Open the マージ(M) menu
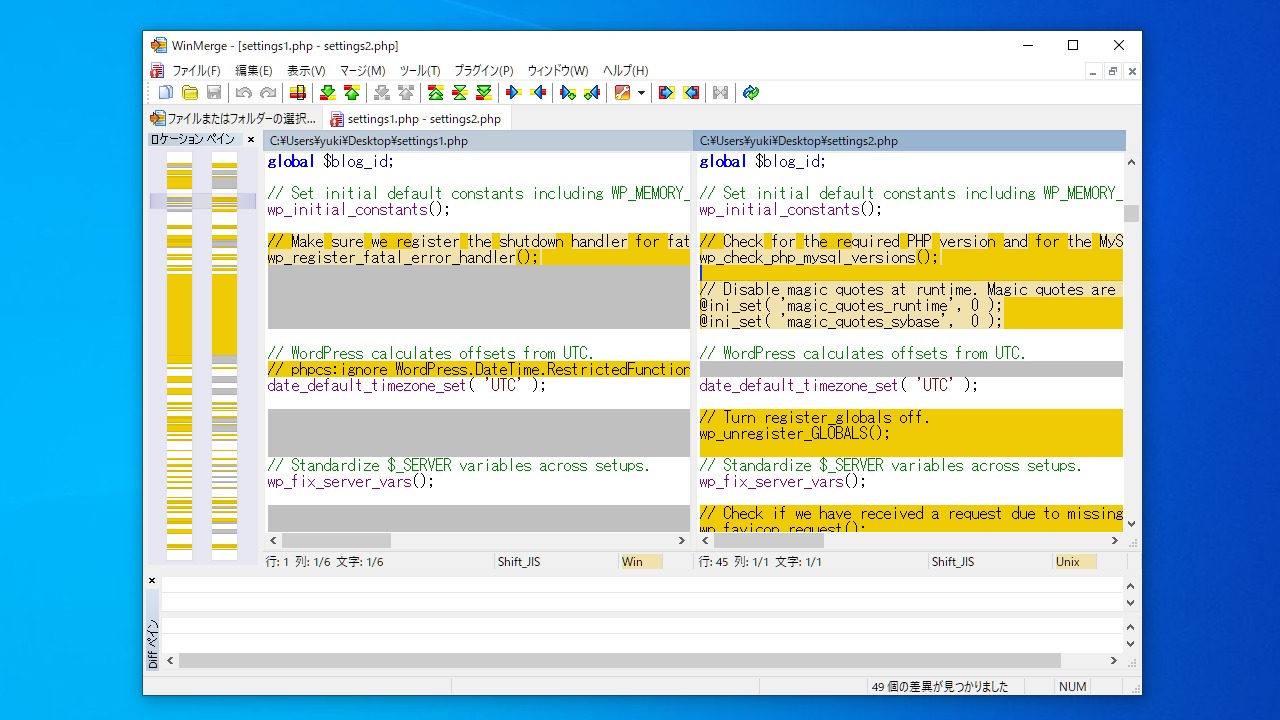Image resolution: width=1280 pixels, height=720 pixels. pos(362,71)
